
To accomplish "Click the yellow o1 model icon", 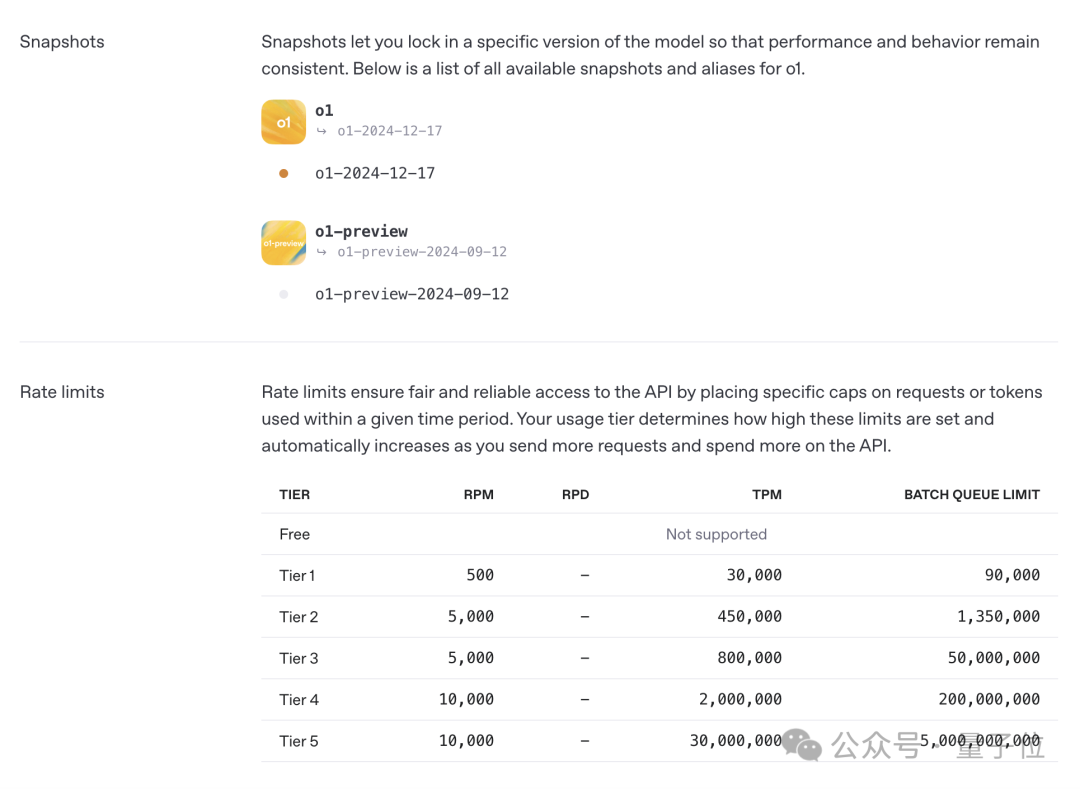I will point(283,122).
